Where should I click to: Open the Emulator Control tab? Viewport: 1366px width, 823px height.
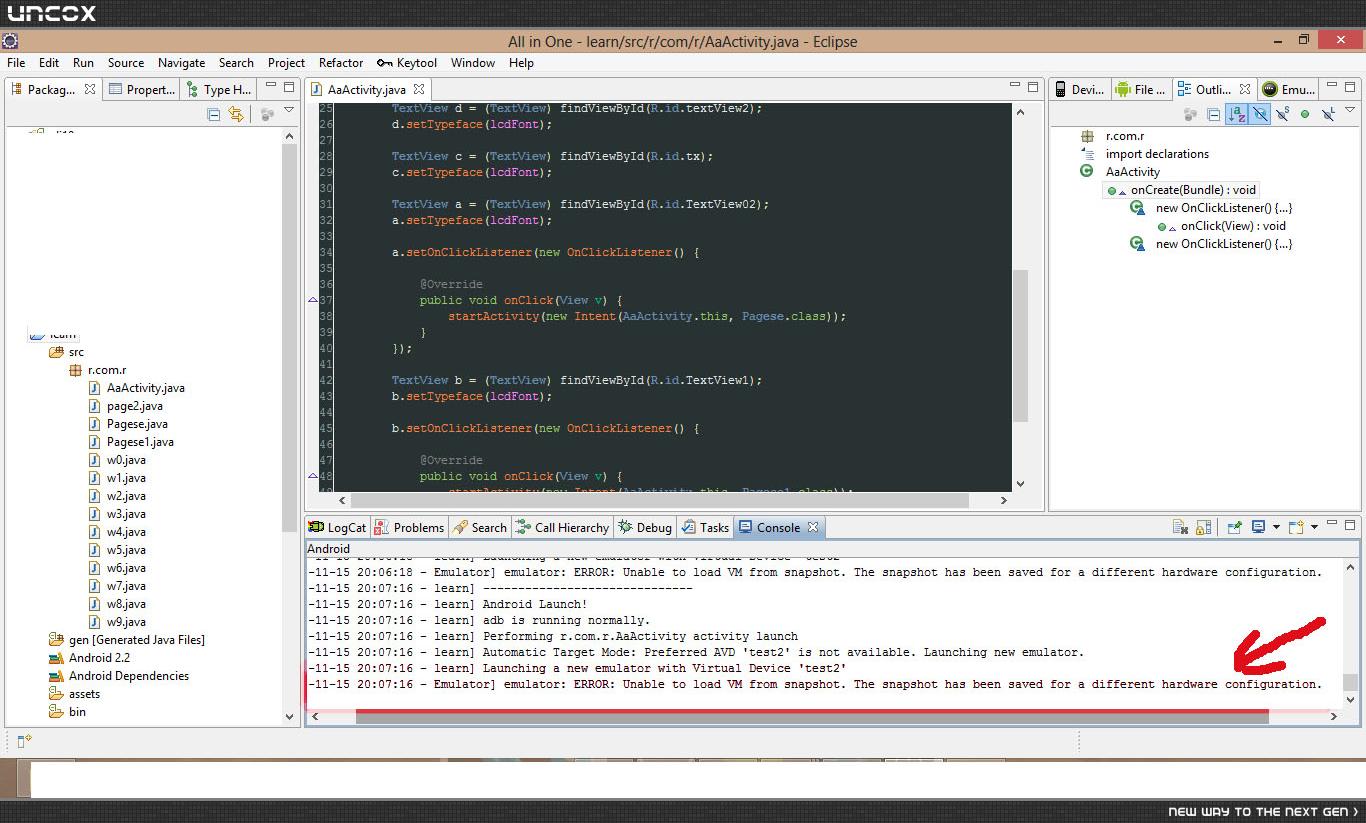click(x=1290, y=89)
